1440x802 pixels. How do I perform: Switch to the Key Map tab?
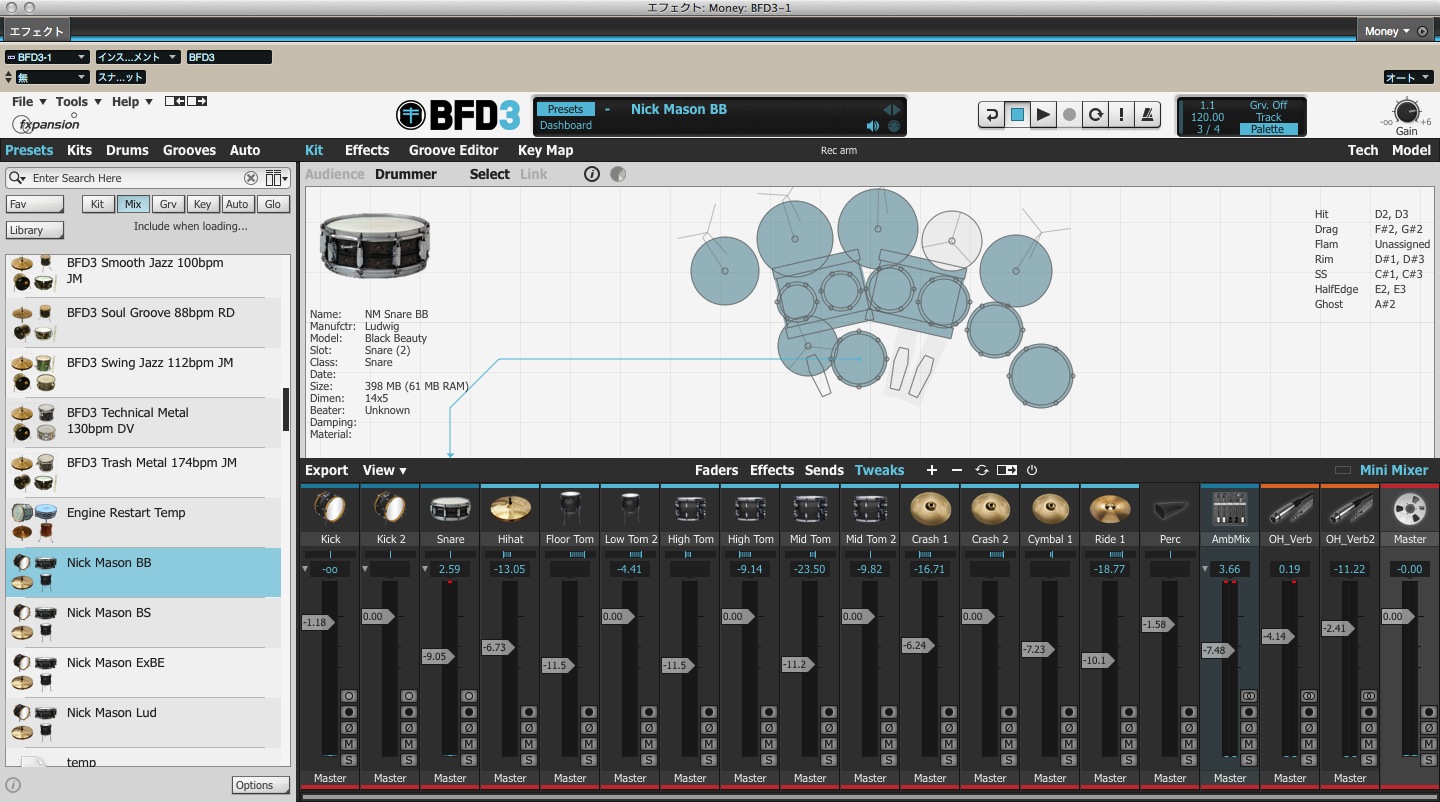point(545,150)
